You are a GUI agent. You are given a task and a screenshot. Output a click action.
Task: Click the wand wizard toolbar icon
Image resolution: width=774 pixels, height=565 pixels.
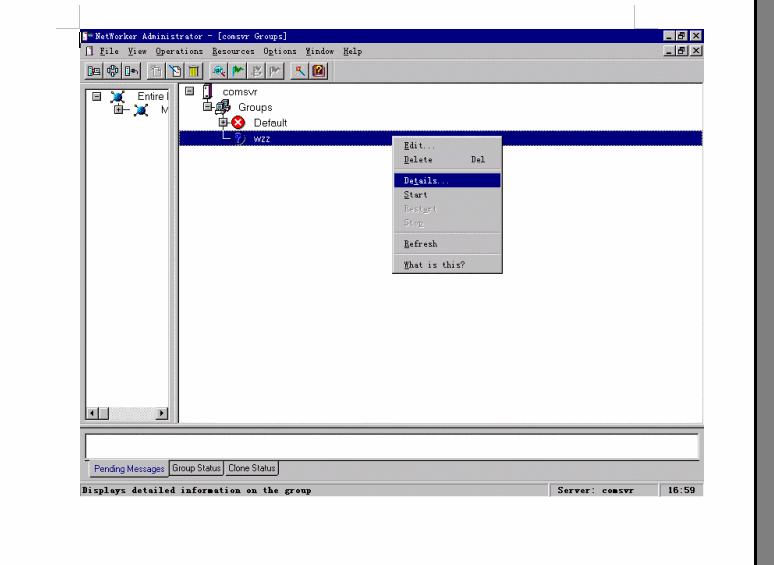[300, 71]
